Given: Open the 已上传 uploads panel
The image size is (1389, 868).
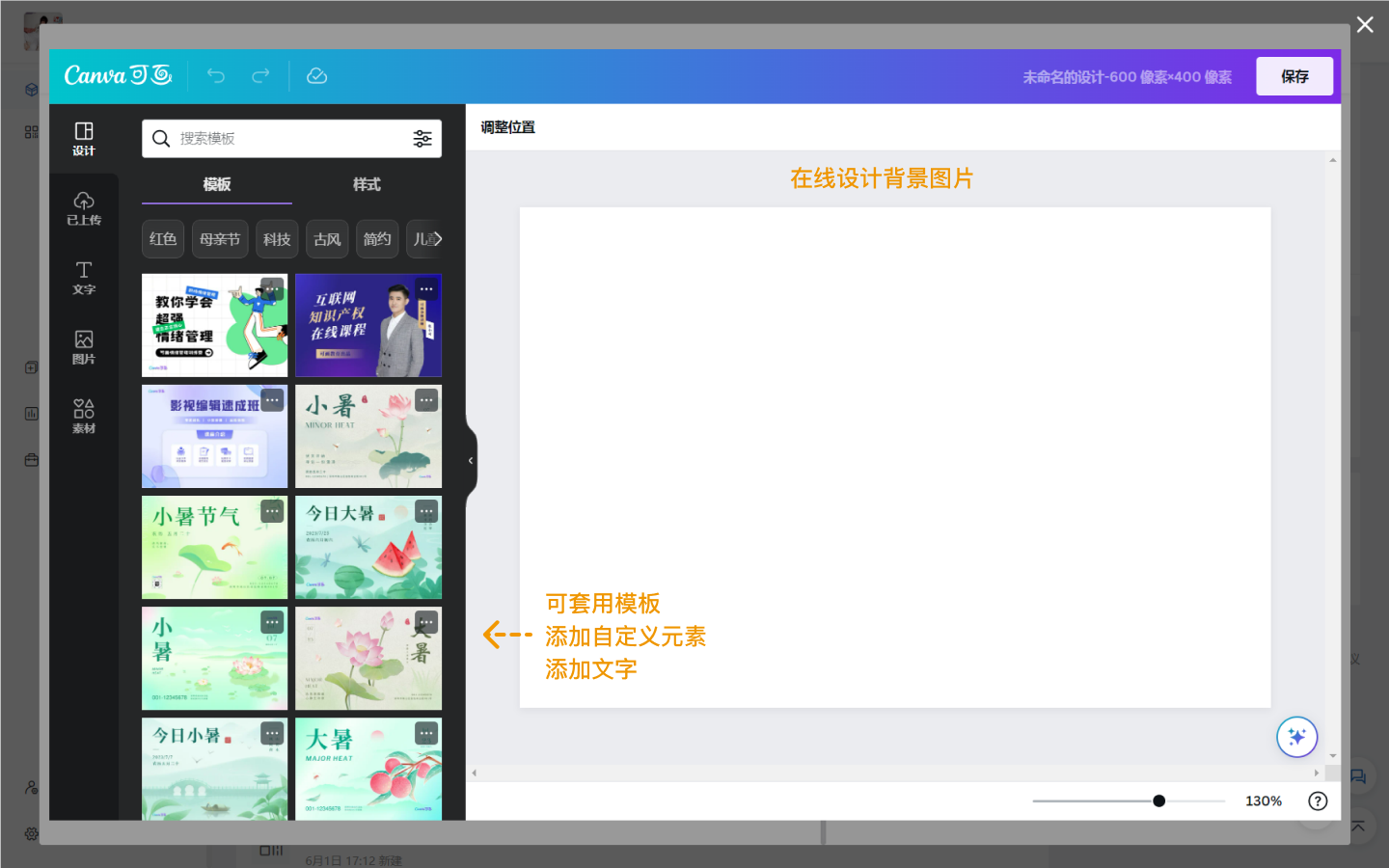Looking at the screenshot, I should 84,208.
